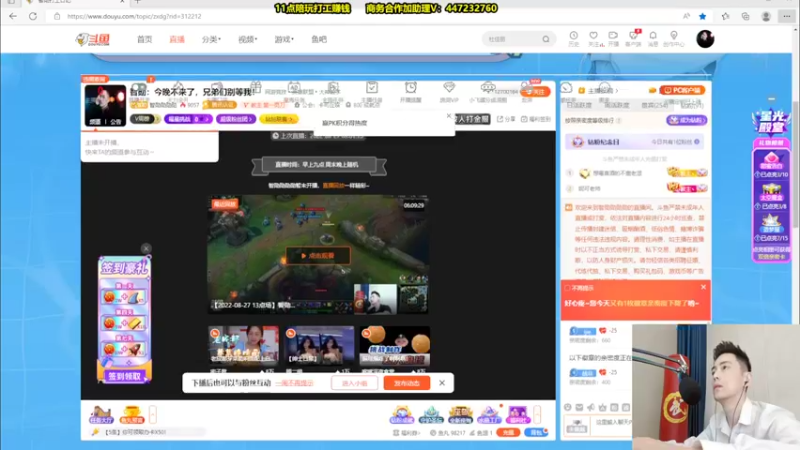Open the user avatar in site header
Screen dimensions: 800x450
coord(705,39)
